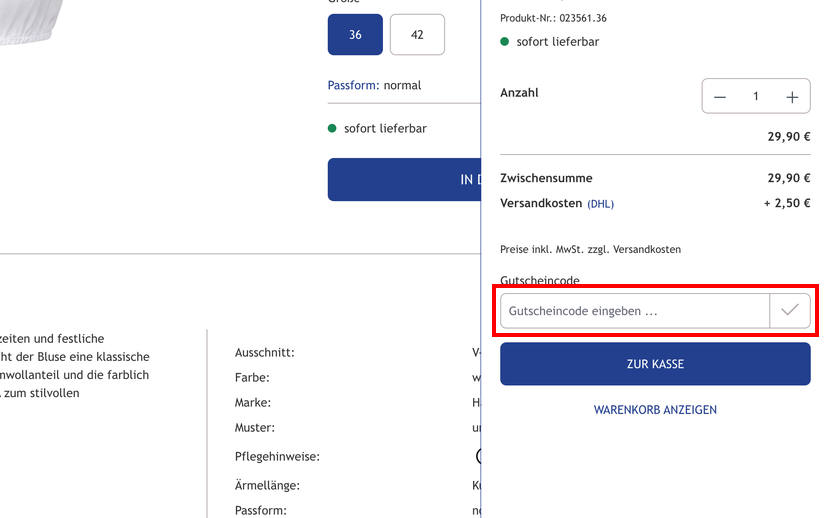Image resolution: width=828 pixels, height=518 pixels.
Task: Click the '+ 2,50 €' shipping amount
Action: click(x=787, y=203)
